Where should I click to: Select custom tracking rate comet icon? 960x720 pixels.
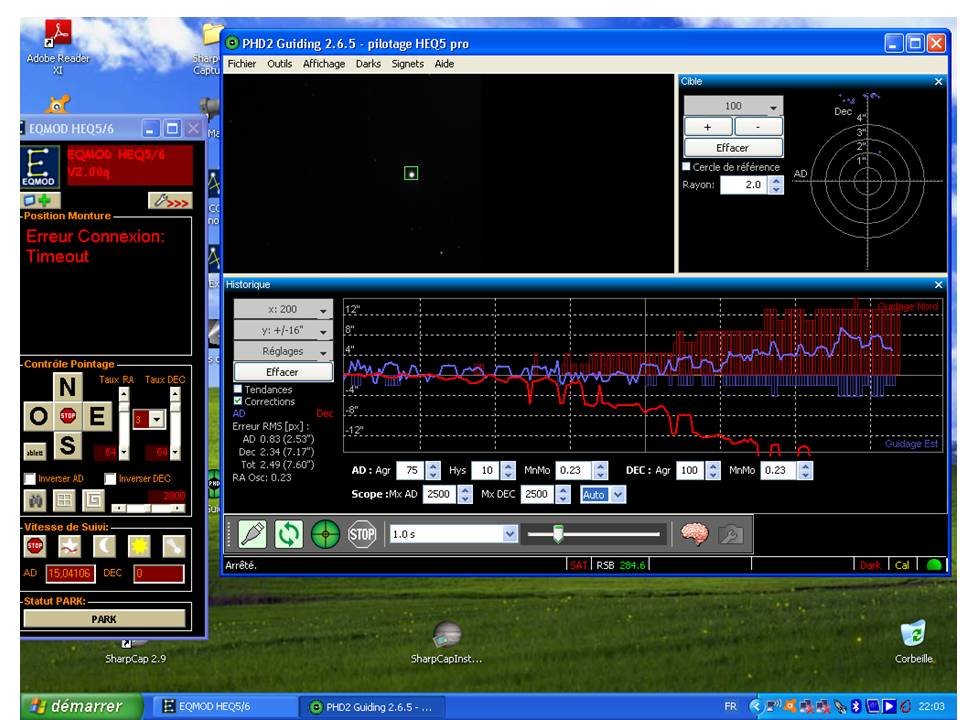(x=174, y=546)
